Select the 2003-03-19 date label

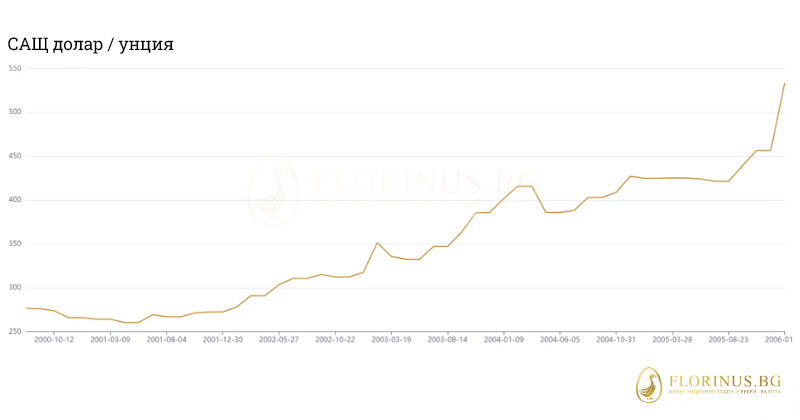pos(392,340)
